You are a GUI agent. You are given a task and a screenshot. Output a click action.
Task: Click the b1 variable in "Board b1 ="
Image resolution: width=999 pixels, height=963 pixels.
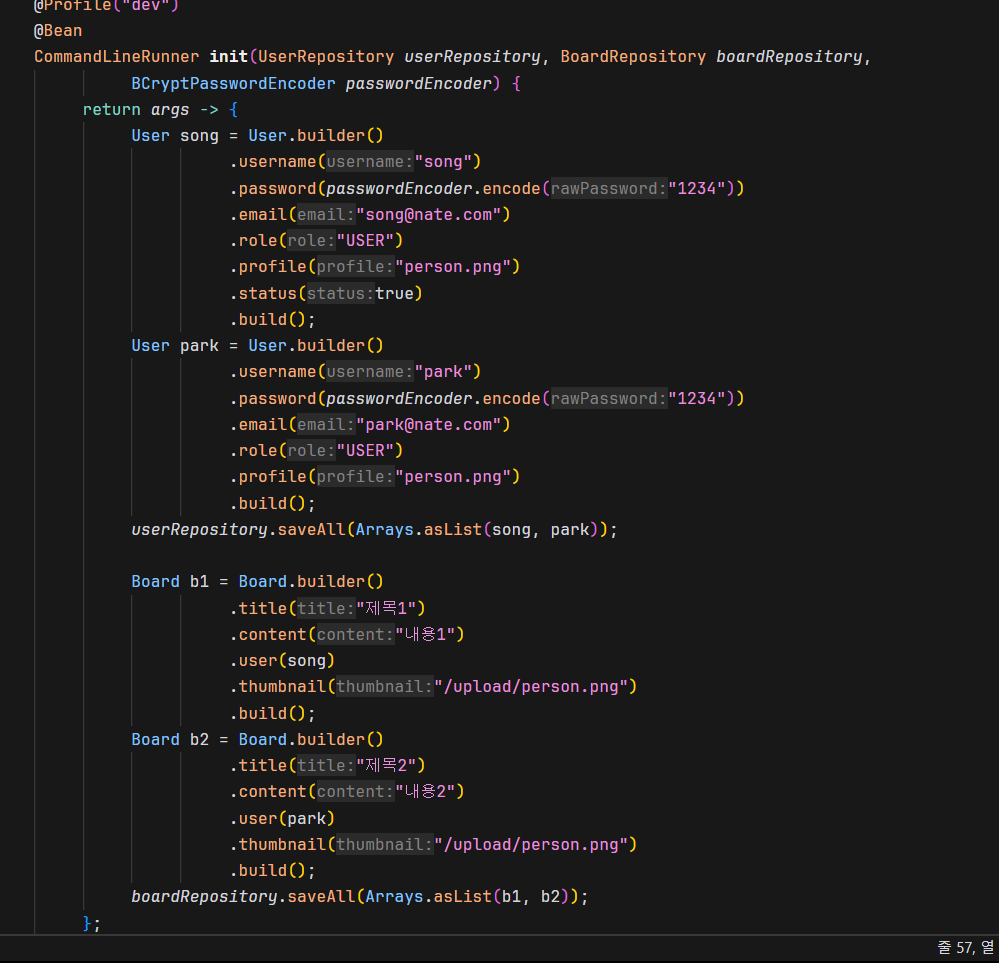(199, 582)
